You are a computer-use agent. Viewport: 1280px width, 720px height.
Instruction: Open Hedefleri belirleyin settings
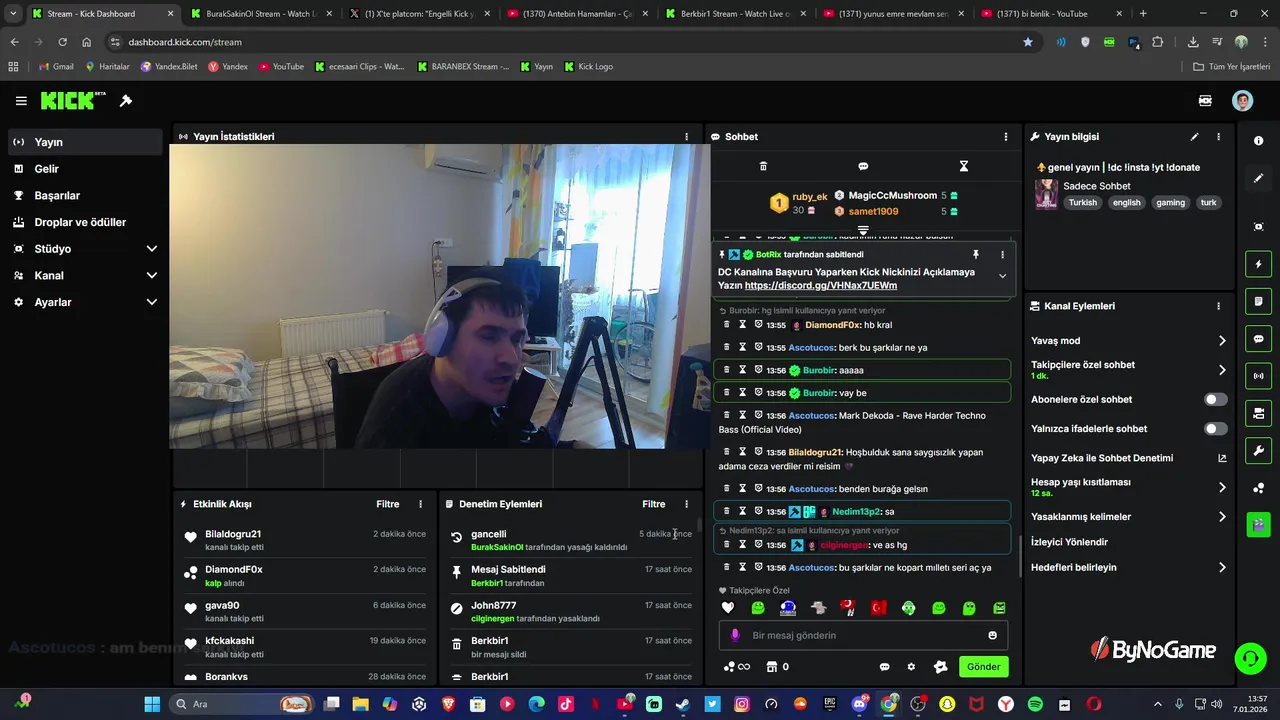coord(1129,567)
